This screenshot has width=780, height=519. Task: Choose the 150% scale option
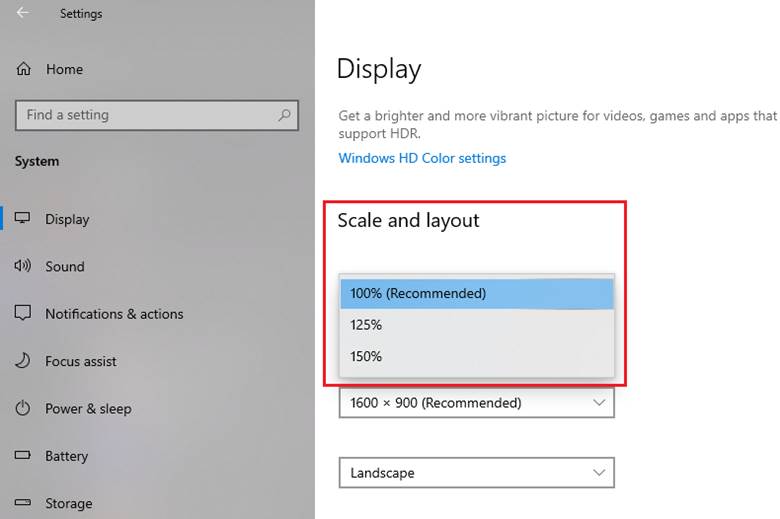click(x=476, y=356)
